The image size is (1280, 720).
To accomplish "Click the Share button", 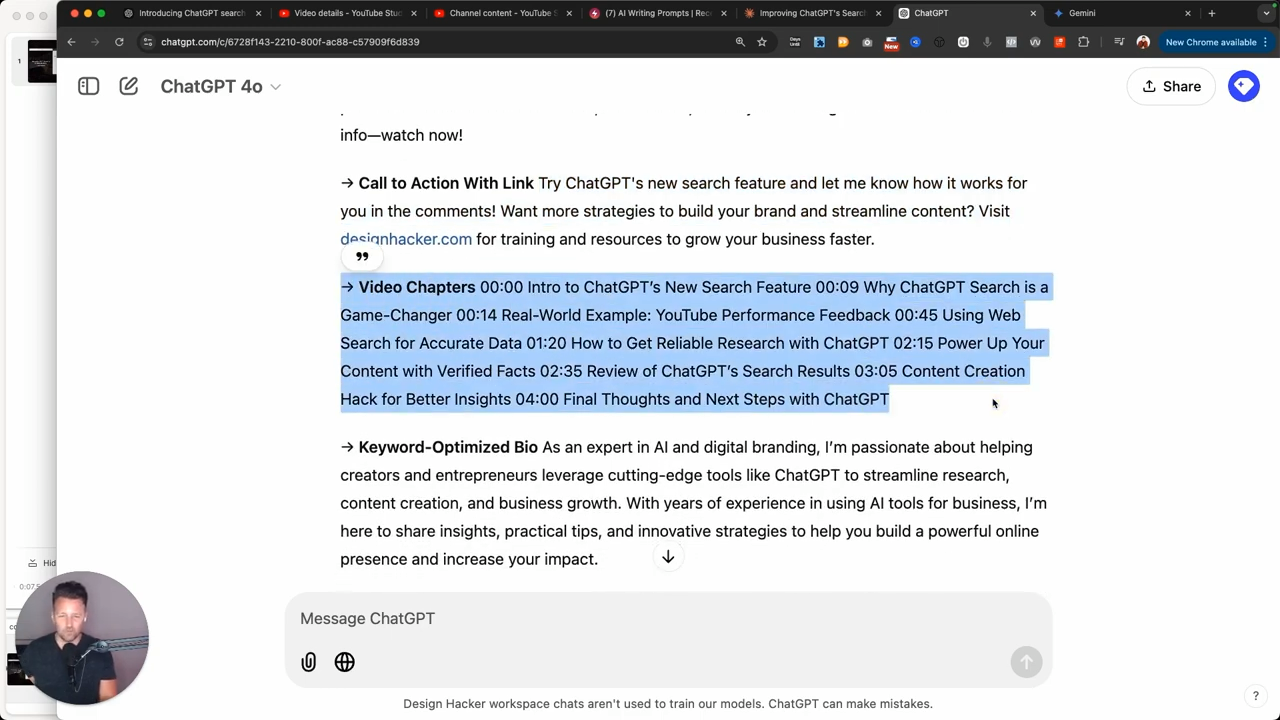I will (1170, 87).
